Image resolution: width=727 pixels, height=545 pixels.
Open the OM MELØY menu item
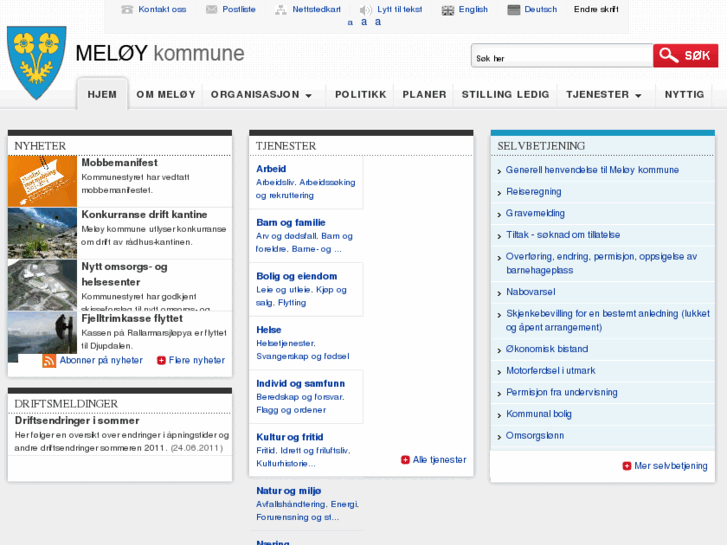[166, 95]
